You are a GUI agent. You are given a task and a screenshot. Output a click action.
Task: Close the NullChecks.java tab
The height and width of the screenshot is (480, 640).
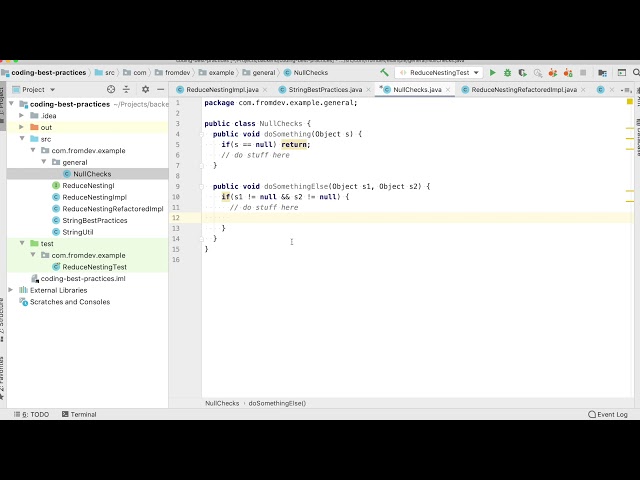(448, 90)
